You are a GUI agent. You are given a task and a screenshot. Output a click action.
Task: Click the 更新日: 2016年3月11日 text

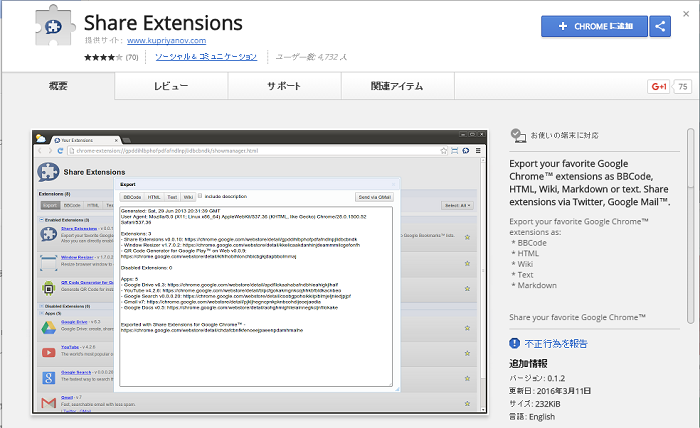(x=550, y=391)
